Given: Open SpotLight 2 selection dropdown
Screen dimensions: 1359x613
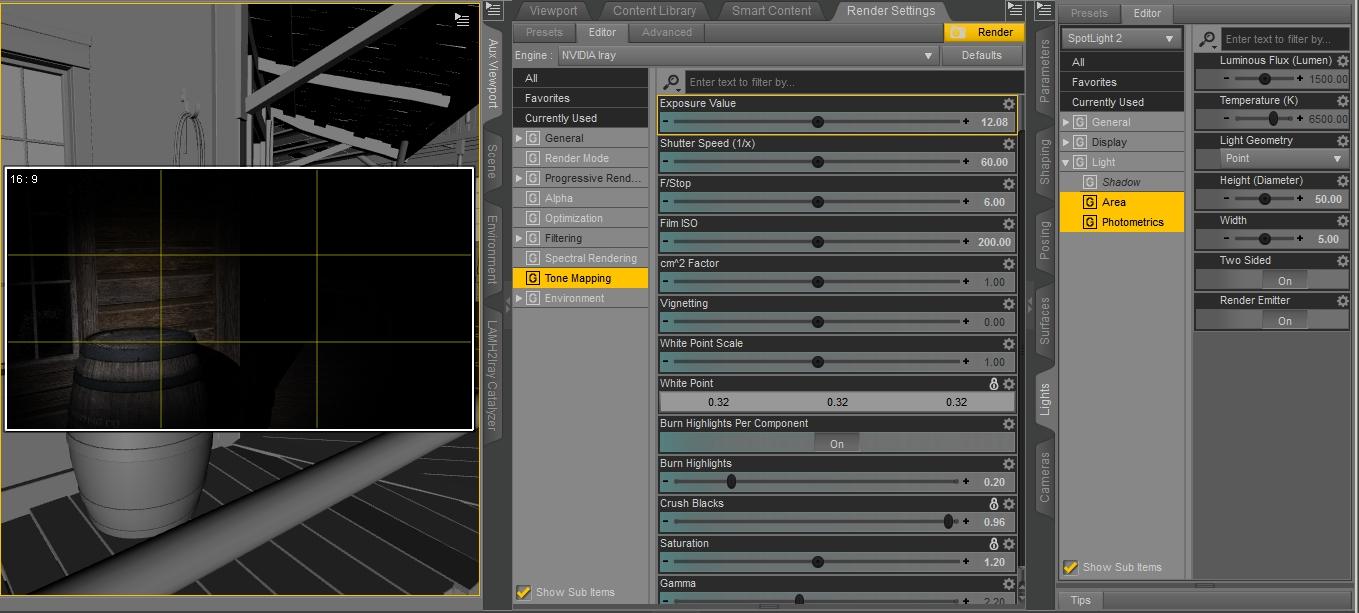Looking at the screenshot, I should (1121, 39).
